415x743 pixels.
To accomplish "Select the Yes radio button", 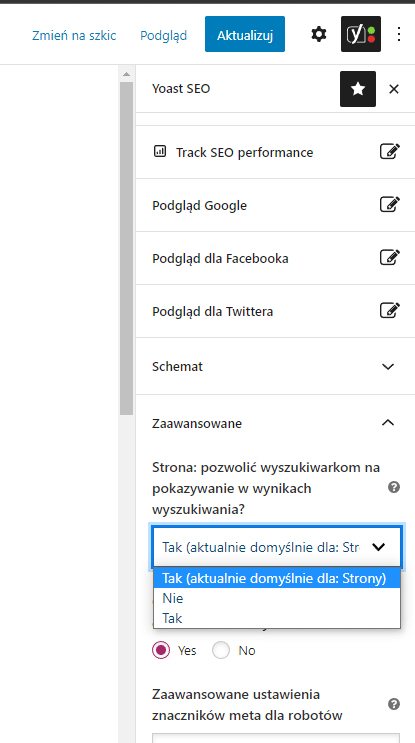I will click(x=161, y=651).
